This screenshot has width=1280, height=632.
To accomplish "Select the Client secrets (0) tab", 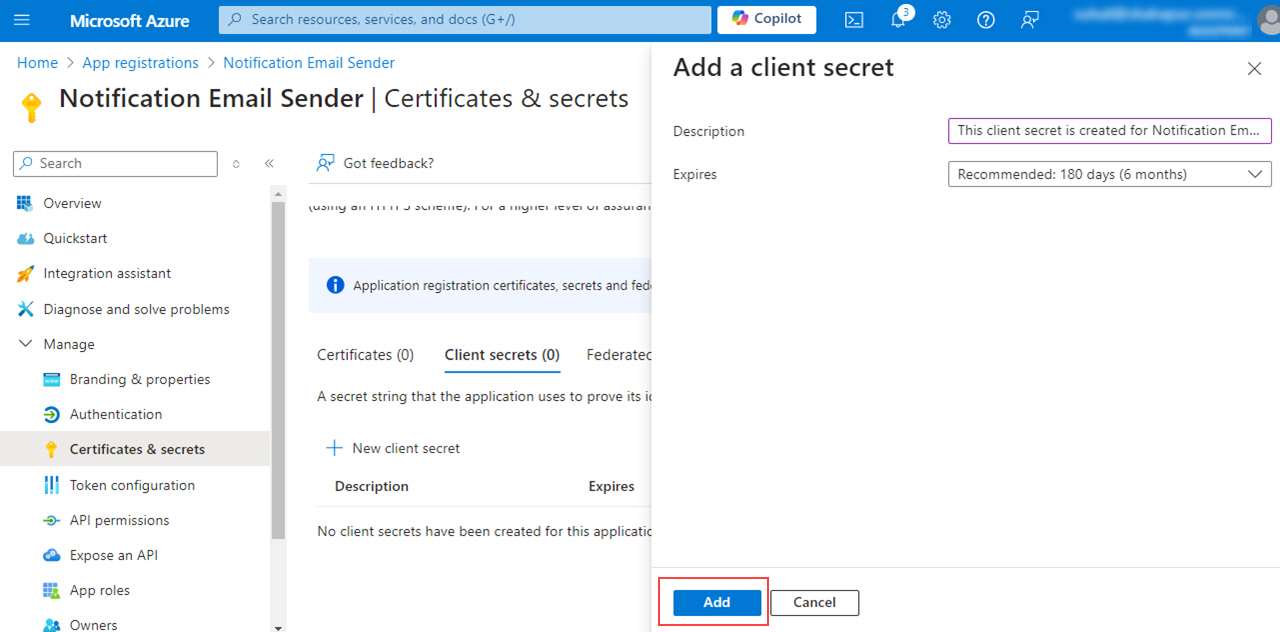I will (502, 355).
